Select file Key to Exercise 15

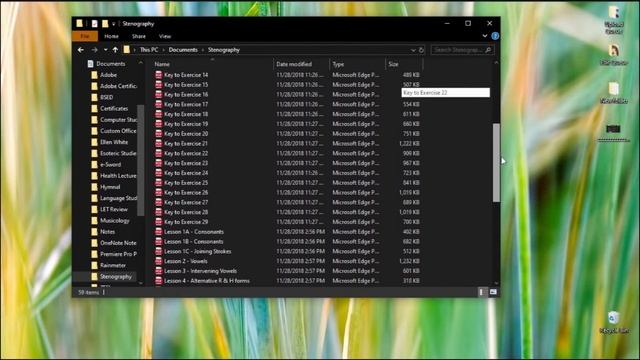186,84
